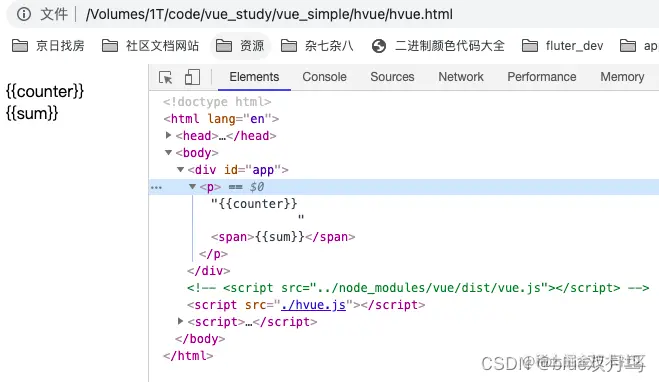Click the {{sum}} text on the page

pos(32,113)
